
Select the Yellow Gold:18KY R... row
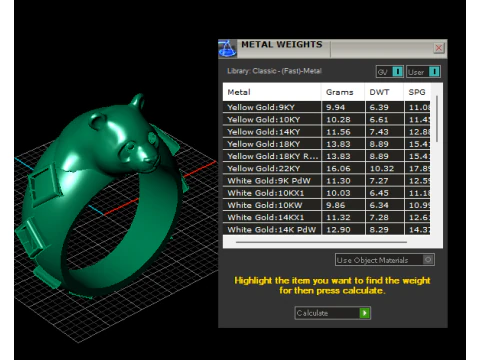tap(327, 156)
